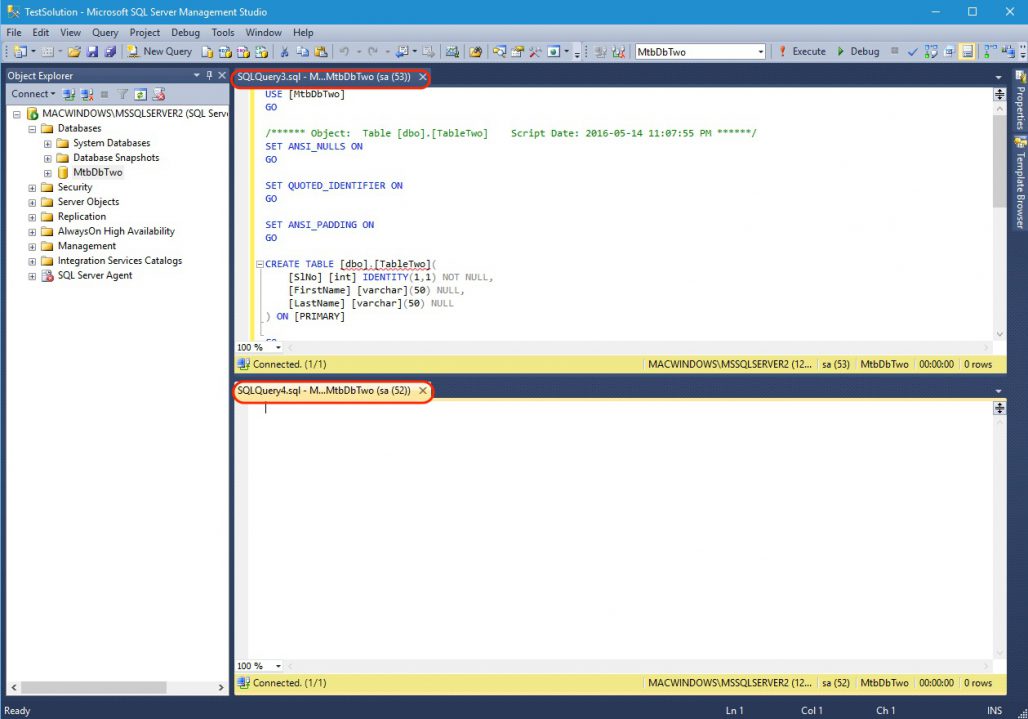Expand the Replication folder
The width and height of the screenshot is (1028, 719).
point(31,218)
